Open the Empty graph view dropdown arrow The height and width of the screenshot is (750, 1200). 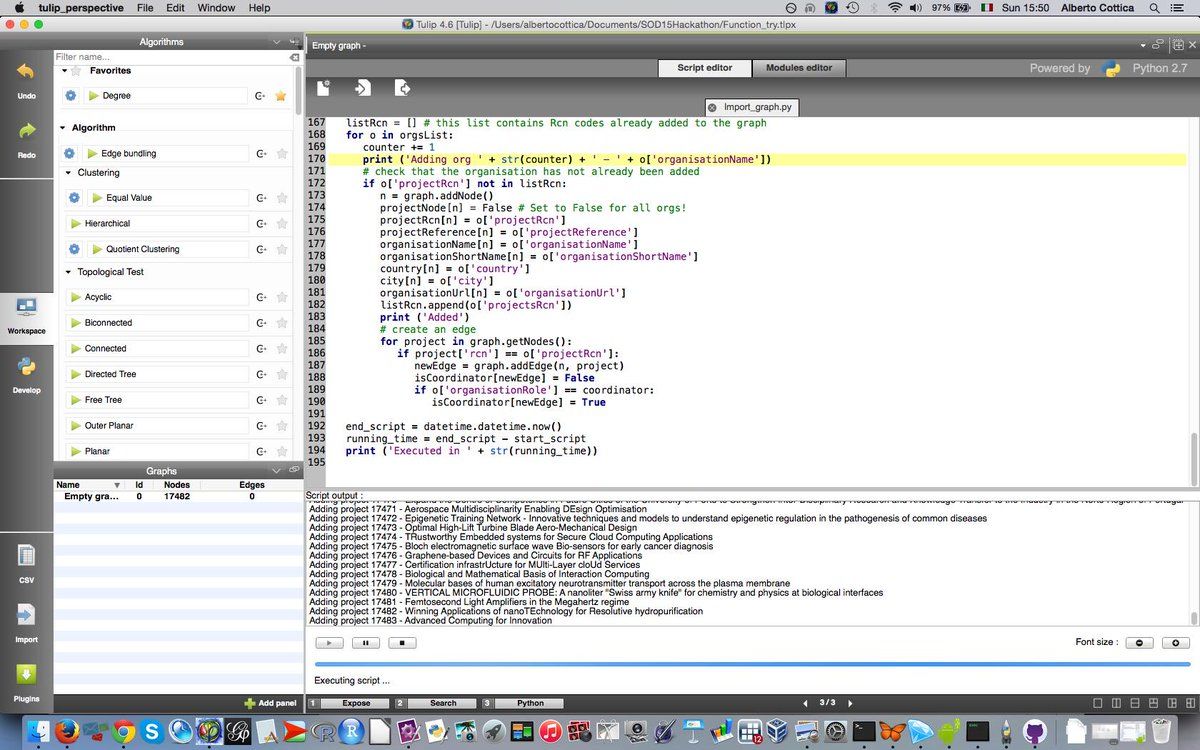(1143, 46)
